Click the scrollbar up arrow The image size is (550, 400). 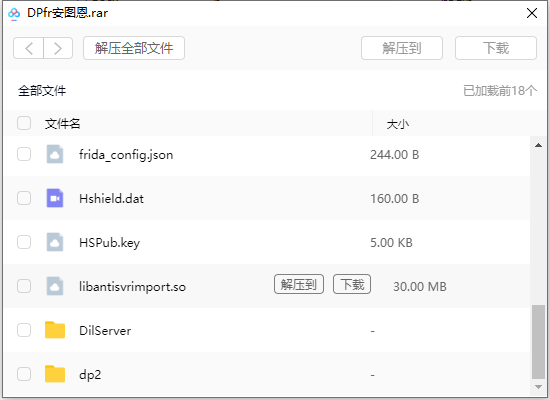pyautogui.click(x=538, y=145)
